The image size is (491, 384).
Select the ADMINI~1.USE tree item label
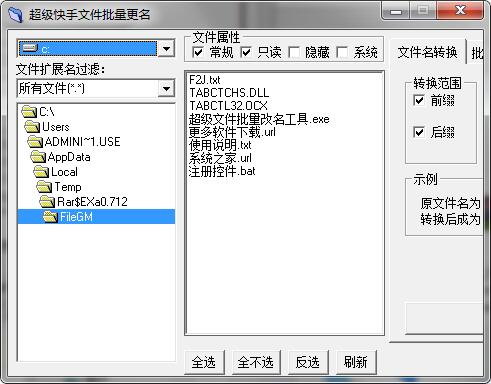[x=82, y=142]
